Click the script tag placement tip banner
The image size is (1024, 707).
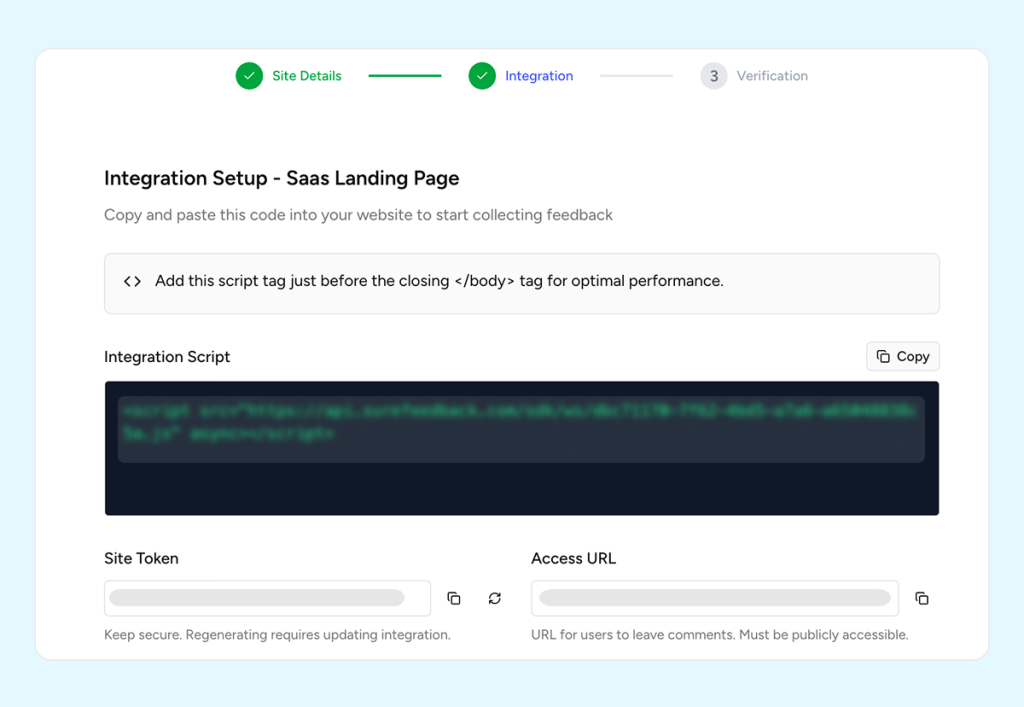[x=522, y=283]
